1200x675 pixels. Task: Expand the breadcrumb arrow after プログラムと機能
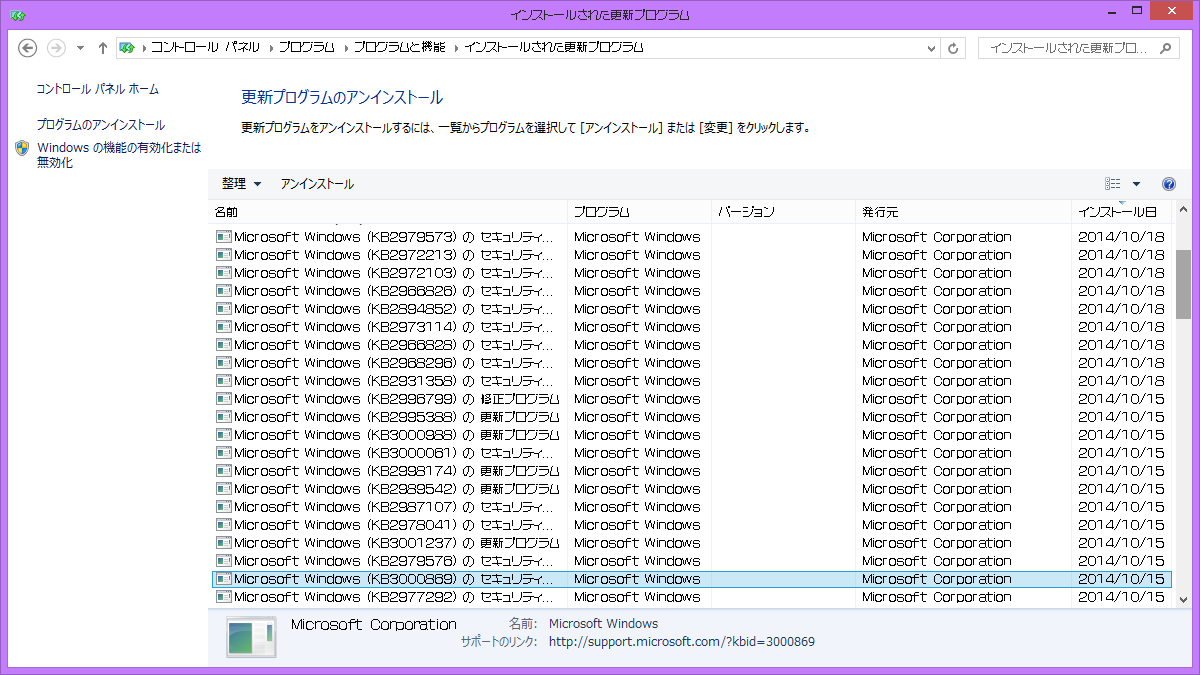tap(455, 48)
